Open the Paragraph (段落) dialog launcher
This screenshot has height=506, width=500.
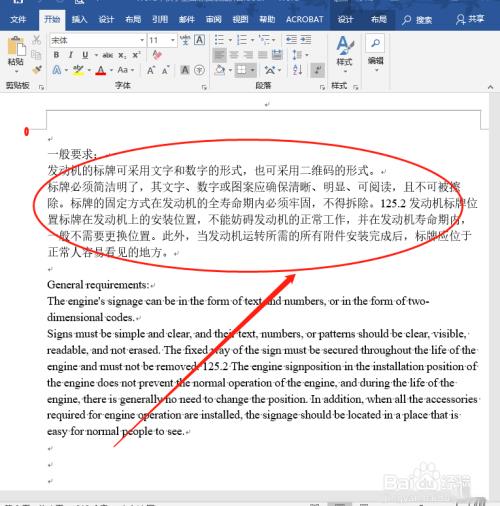(x=322, y=87)
